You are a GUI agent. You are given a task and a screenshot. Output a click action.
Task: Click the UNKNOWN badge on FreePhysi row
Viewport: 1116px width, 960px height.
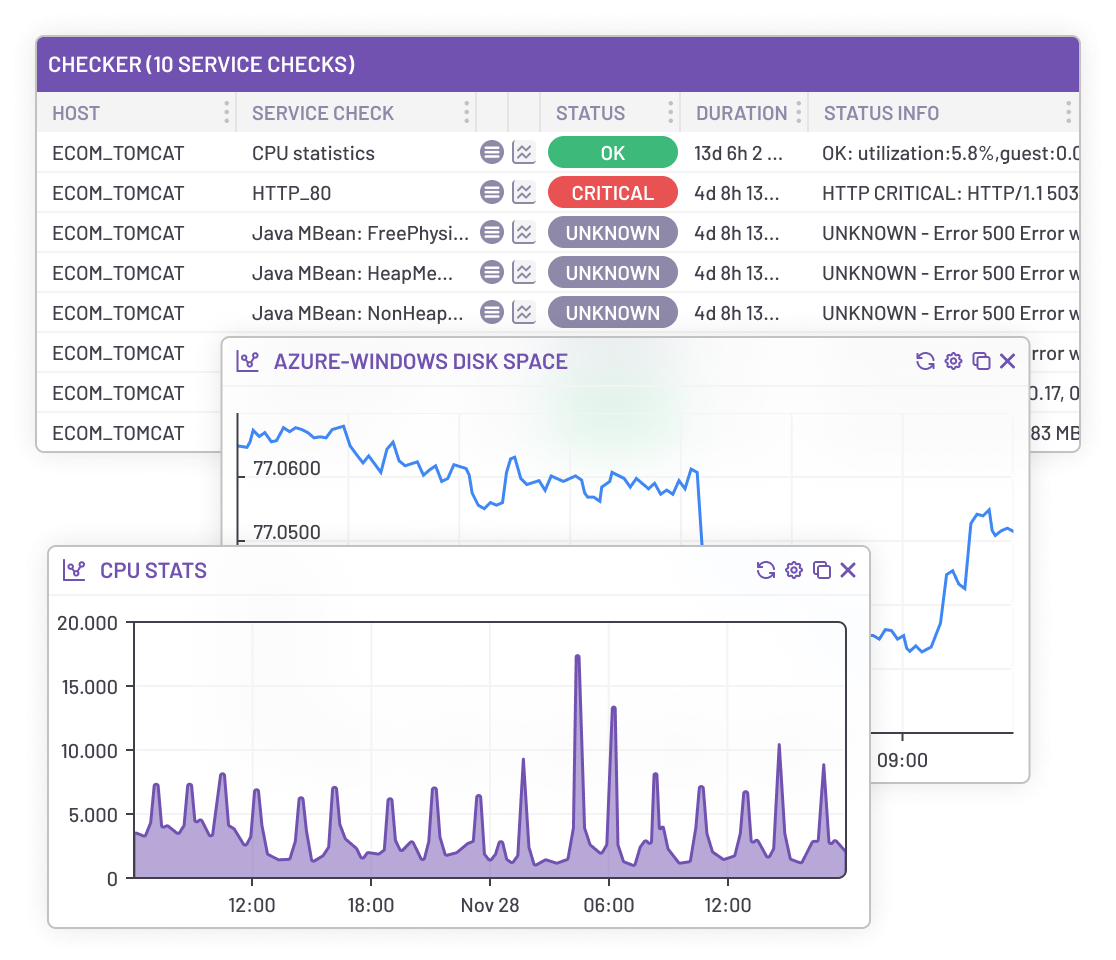pos(613,232)
